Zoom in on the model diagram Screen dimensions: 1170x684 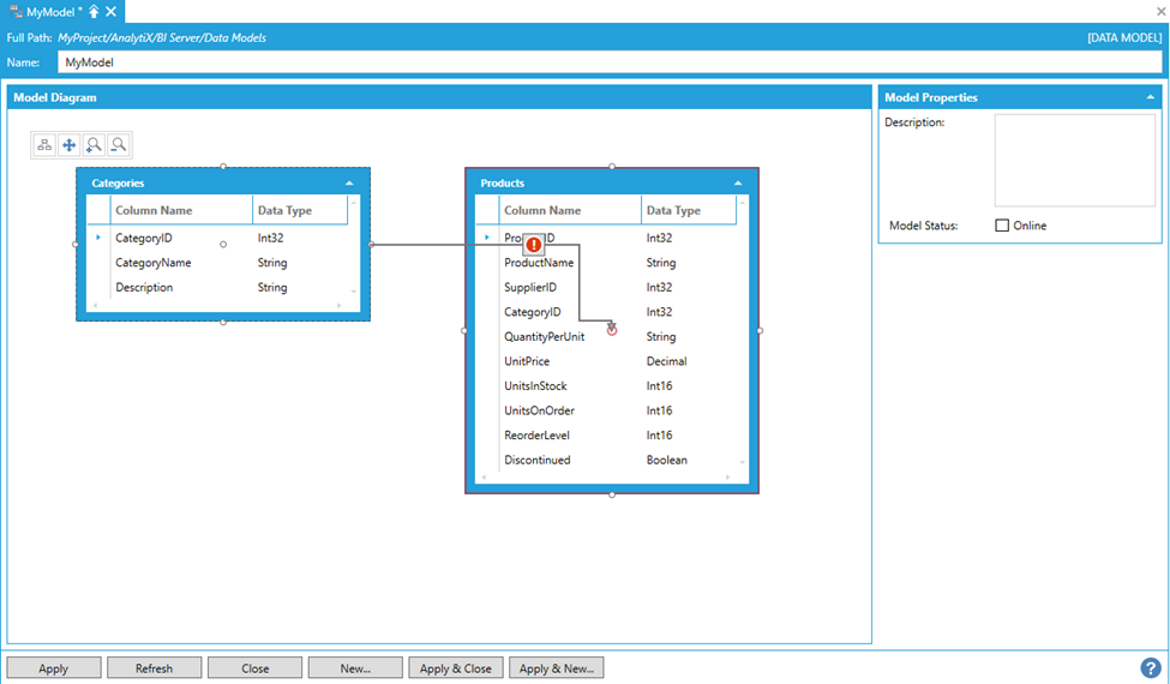tap(94, 145)
